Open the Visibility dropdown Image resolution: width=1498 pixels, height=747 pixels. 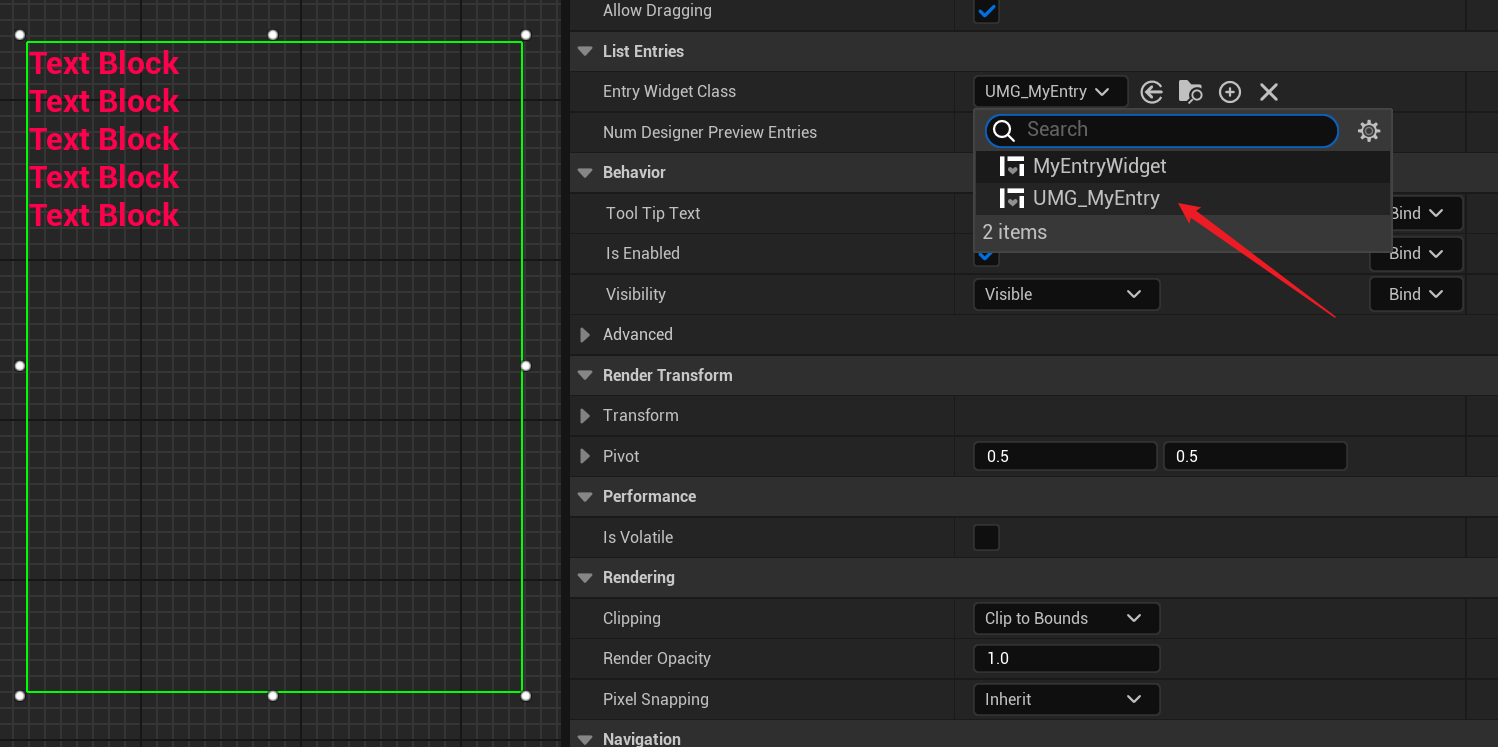pyautogui.click(x=1065, y=294)
